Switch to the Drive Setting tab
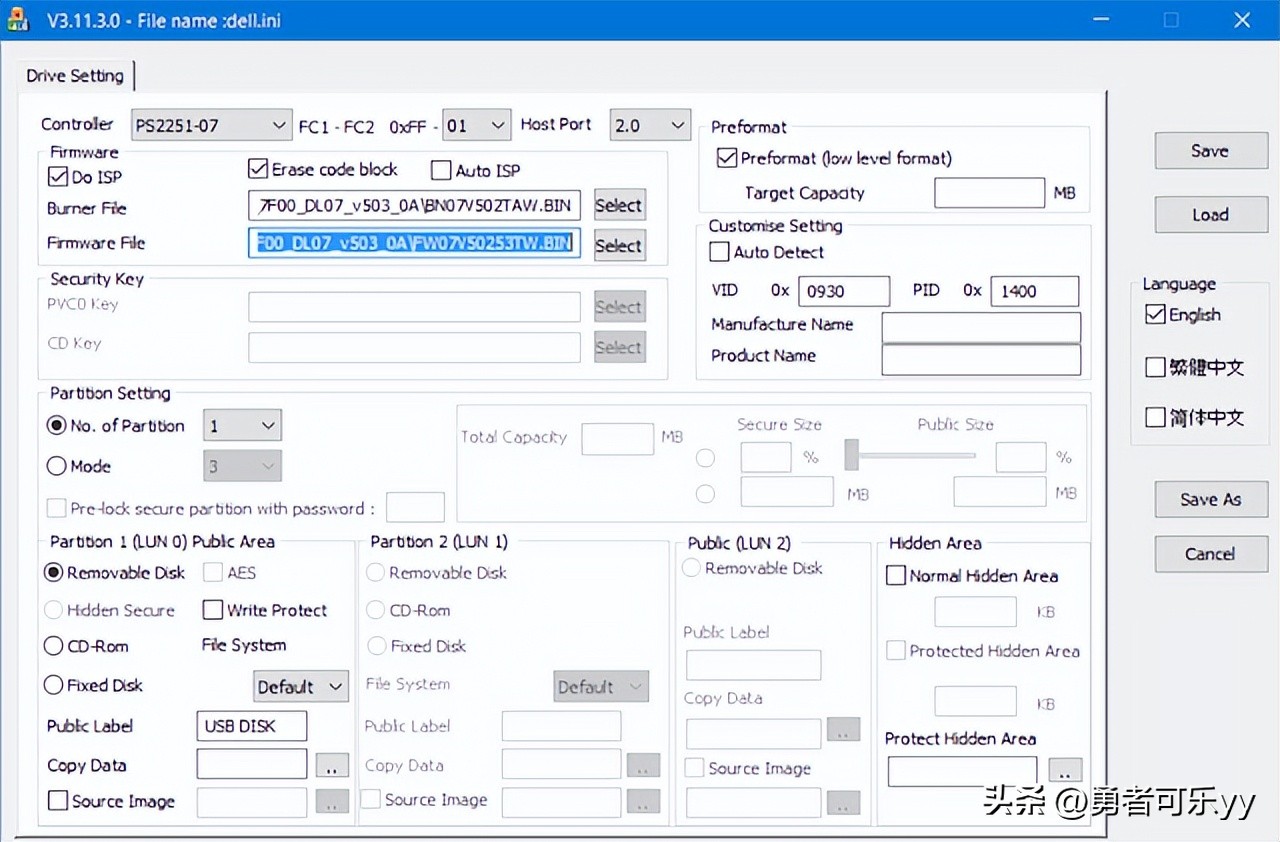 tap(76, 75)
